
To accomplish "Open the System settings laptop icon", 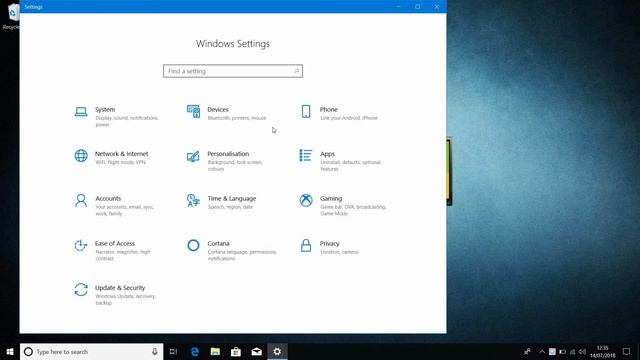I will tap(81, 111).
